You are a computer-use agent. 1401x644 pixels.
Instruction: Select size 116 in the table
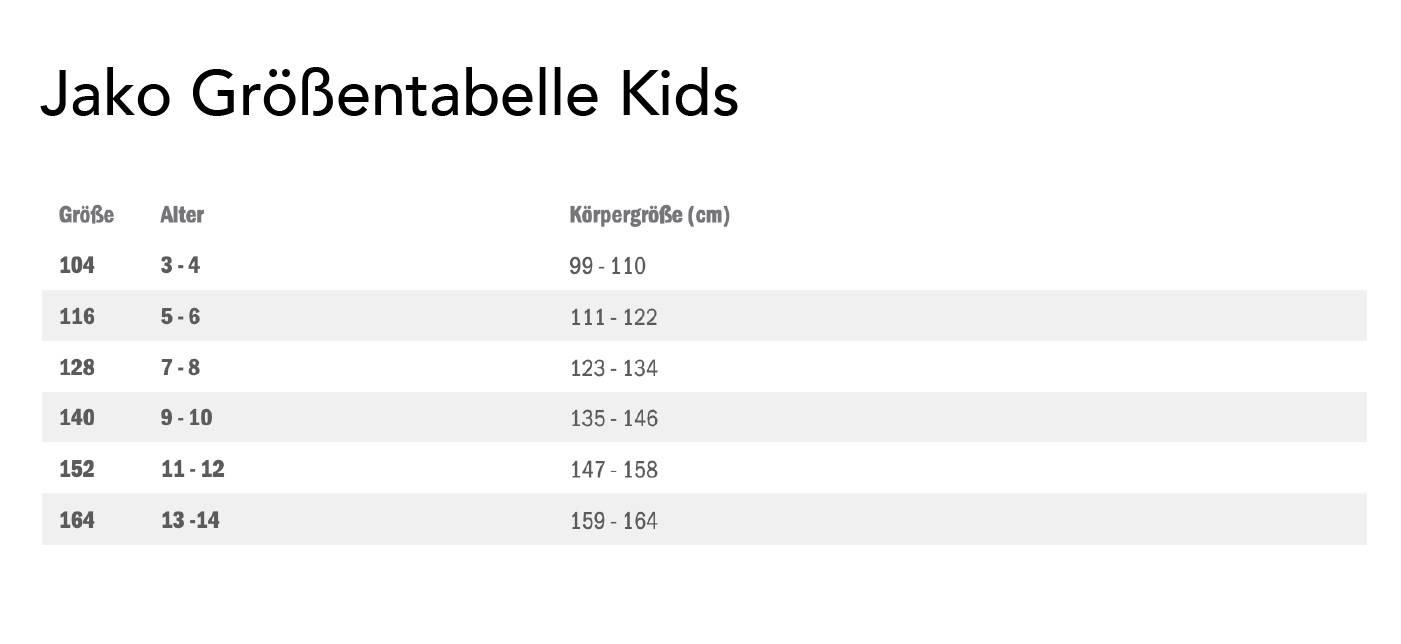click(x=77, y=317)
